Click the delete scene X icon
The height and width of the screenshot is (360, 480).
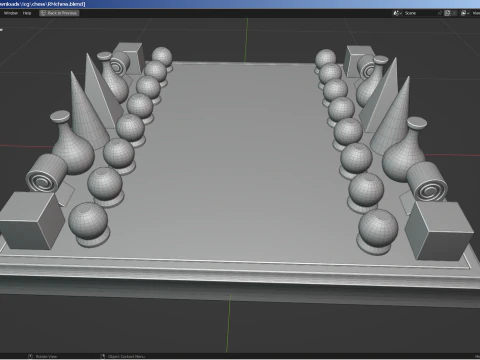point(454,13)
